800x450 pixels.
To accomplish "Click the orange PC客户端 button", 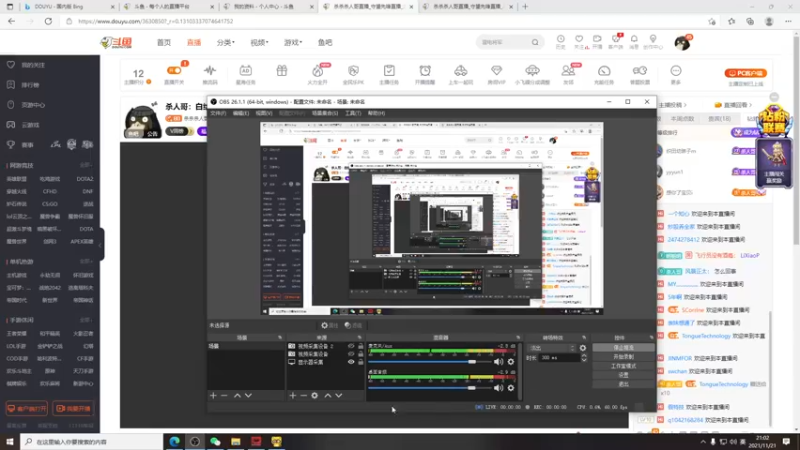I will 745,73.
